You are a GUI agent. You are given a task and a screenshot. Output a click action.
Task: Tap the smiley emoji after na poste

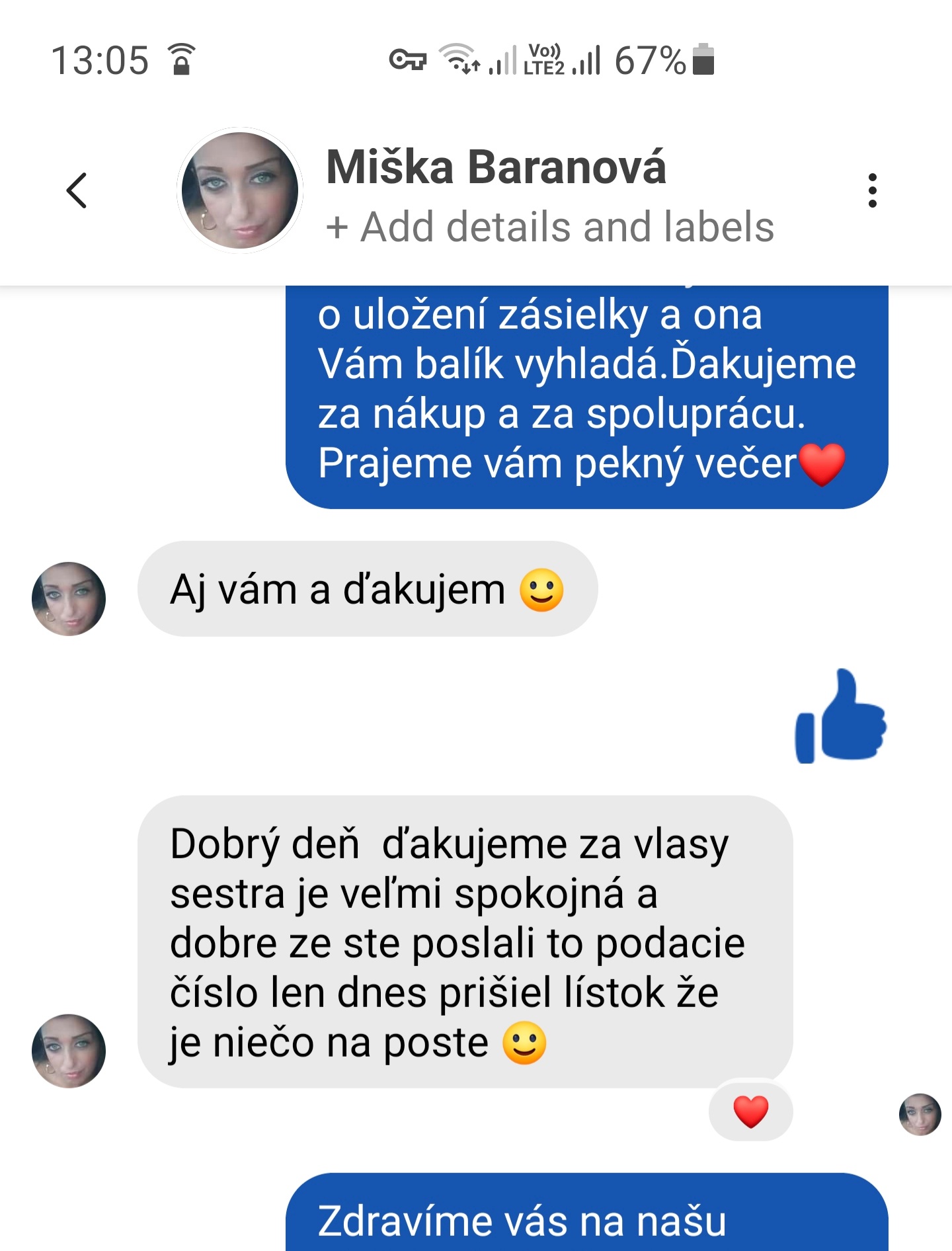tap(524, 1043)
